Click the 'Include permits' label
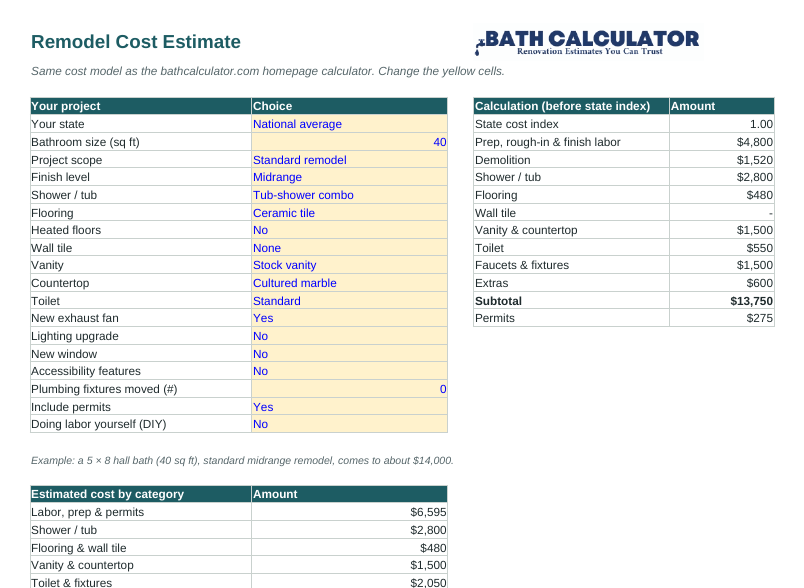804x588 pixels. point(71,407)
